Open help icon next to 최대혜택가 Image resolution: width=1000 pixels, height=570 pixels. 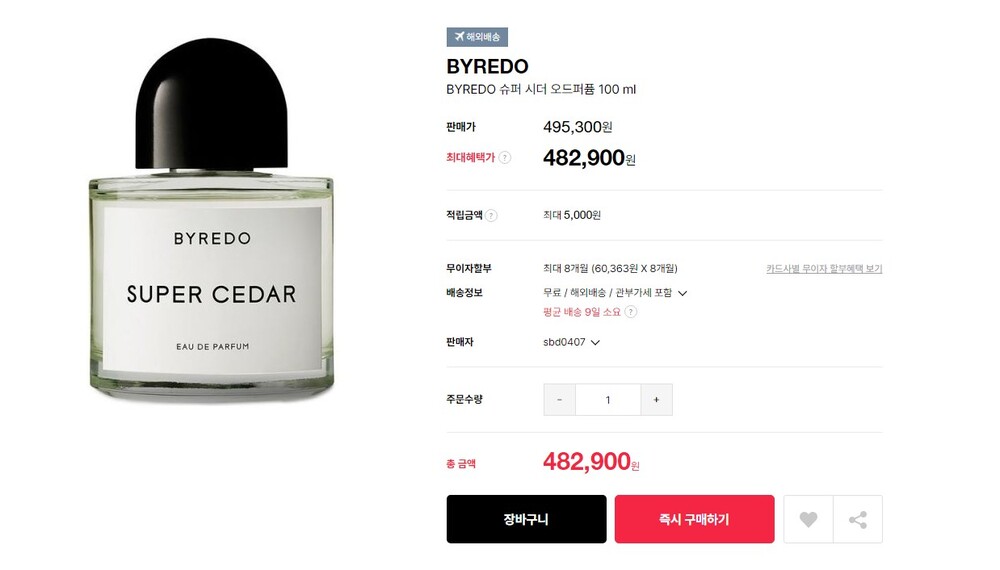(504, 157)
